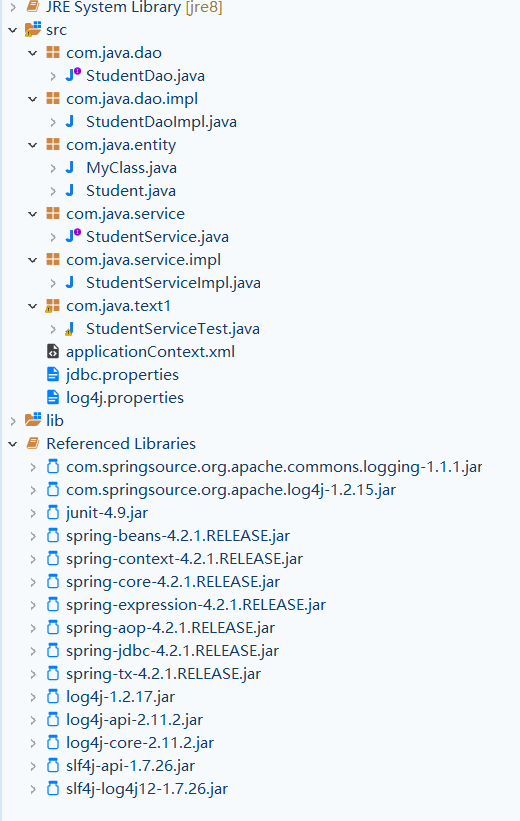This screenshot has height=821, width=520.
Task: Click the Referenced Libraries icon
Action: tap(32, 443)
